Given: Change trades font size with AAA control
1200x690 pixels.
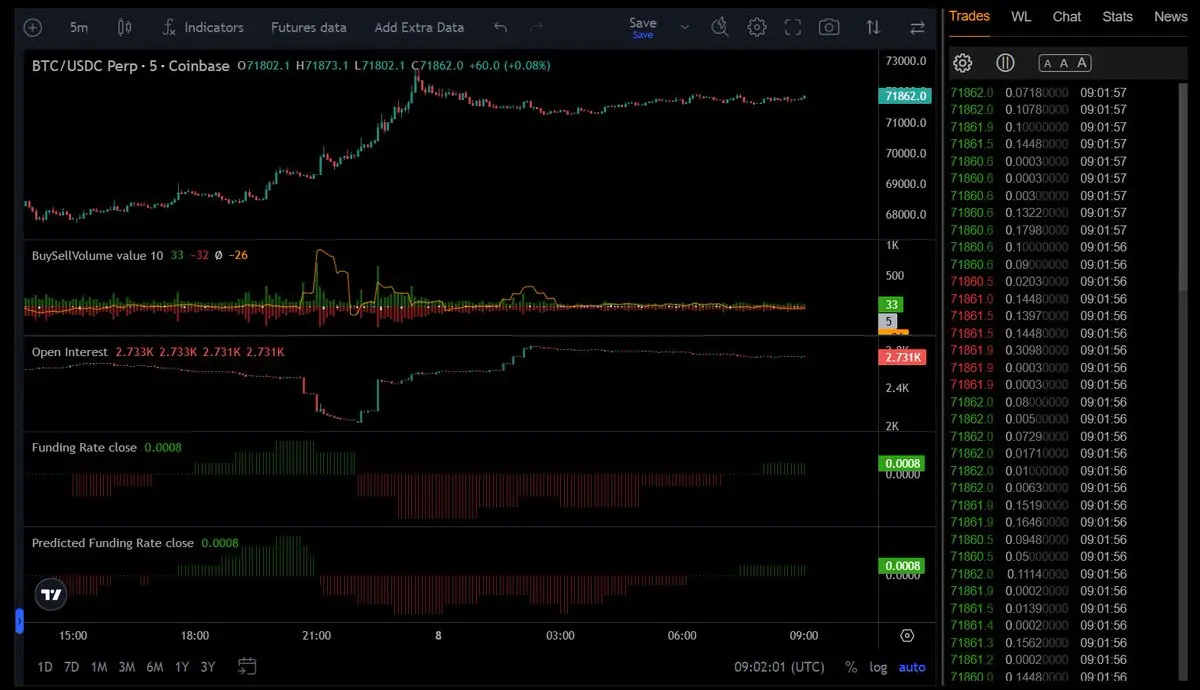Looking at the screenshot, I should point(1064,63).
